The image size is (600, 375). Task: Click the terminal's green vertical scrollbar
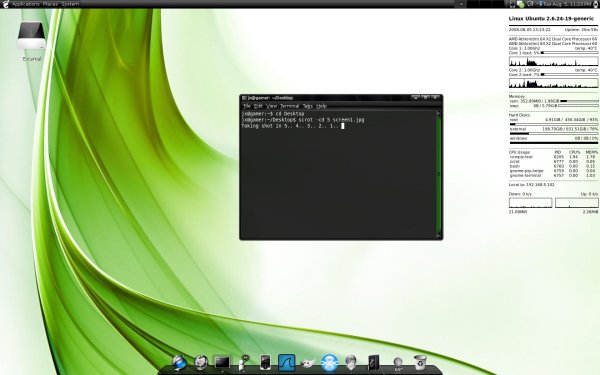pyautogui.click(x=439, y=174)
